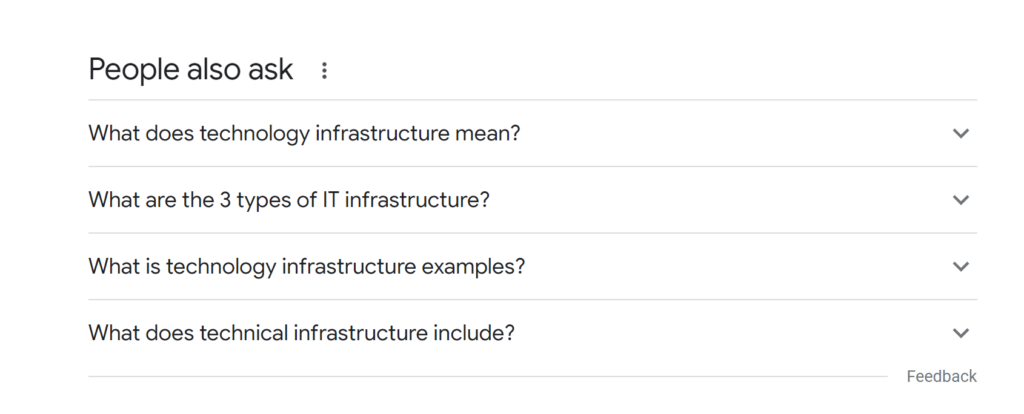Expand 'What does technology infrastructure mean?'

532,133
